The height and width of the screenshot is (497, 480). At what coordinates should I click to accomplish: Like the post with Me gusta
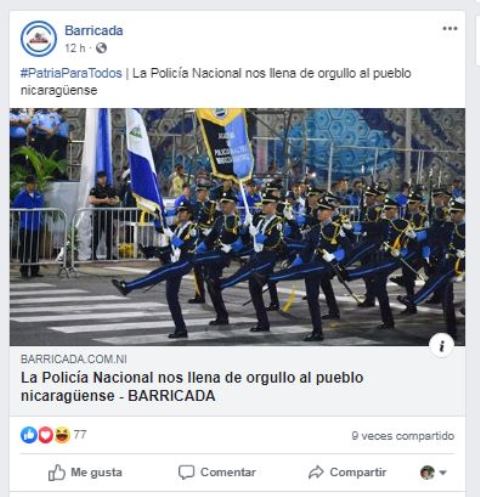(85, 472)
